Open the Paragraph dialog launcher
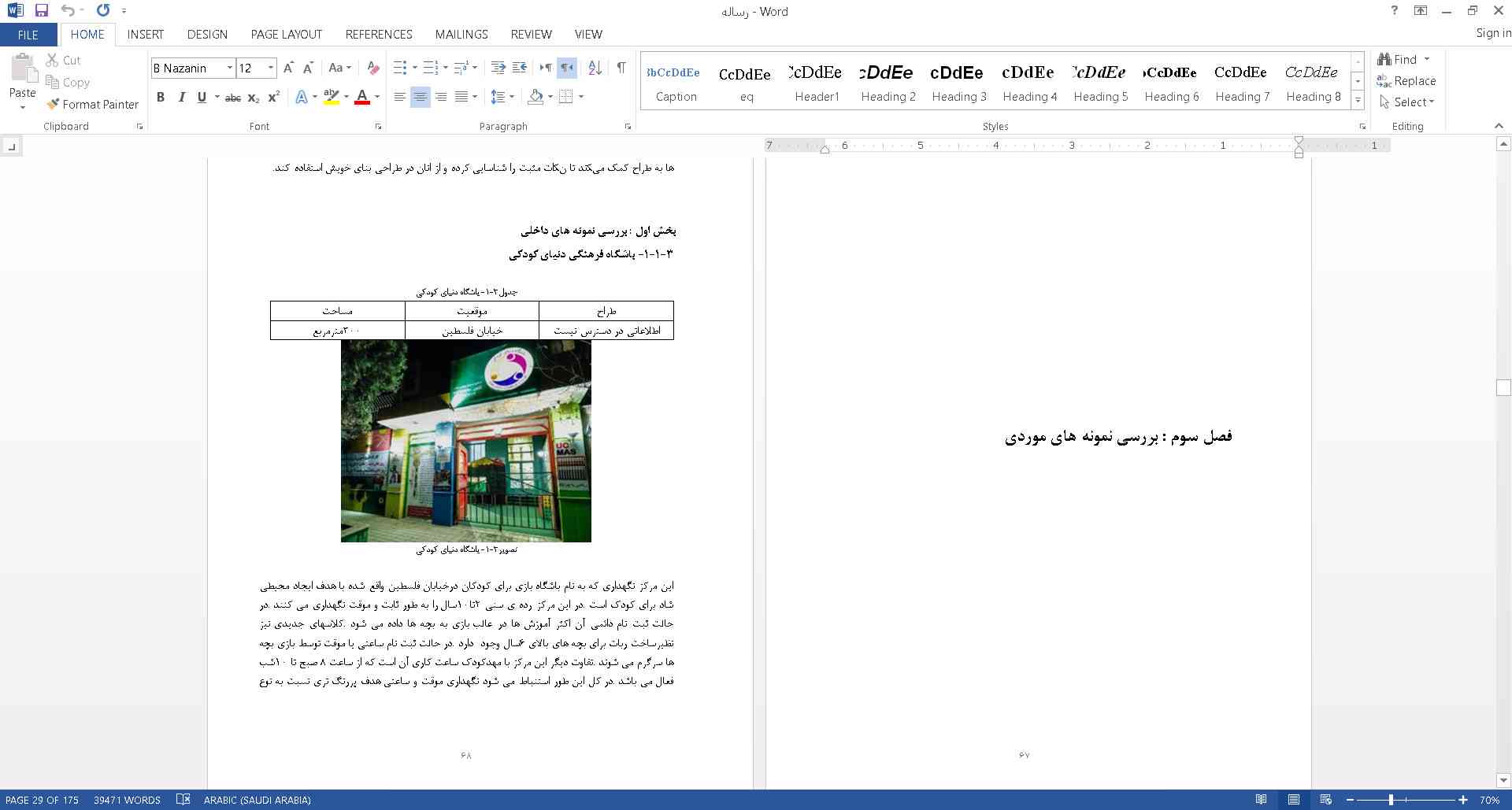Screen dimensions: 1512x810 [x=628, y=127]
